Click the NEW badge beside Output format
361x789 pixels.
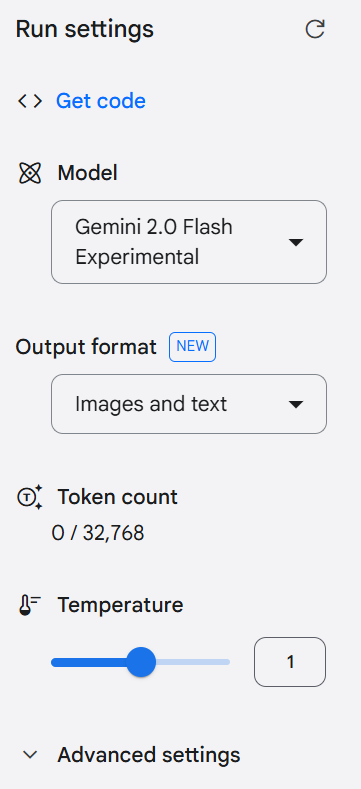tap(192, 347)
